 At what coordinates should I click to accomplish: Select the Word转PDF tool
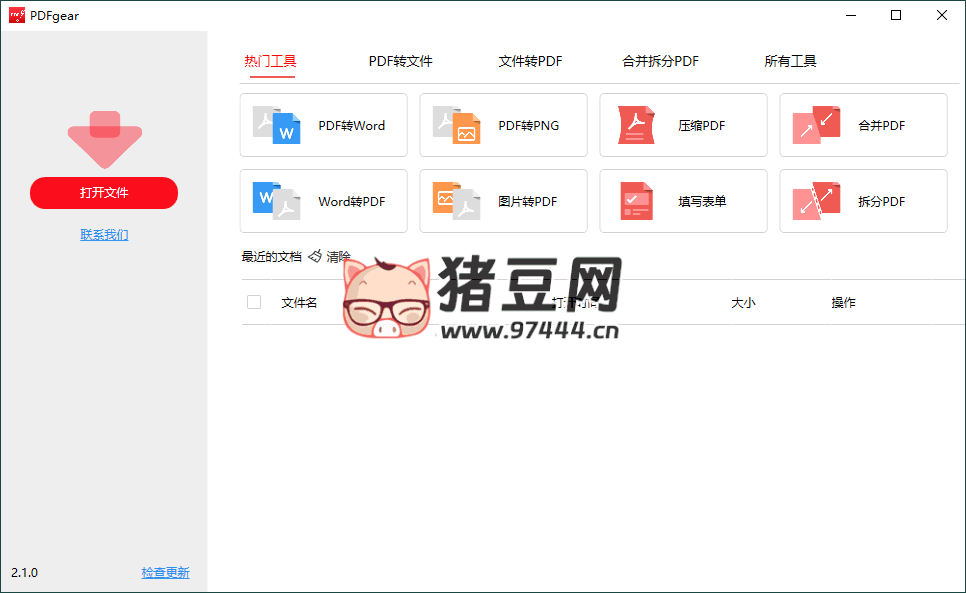pos(323,201)
